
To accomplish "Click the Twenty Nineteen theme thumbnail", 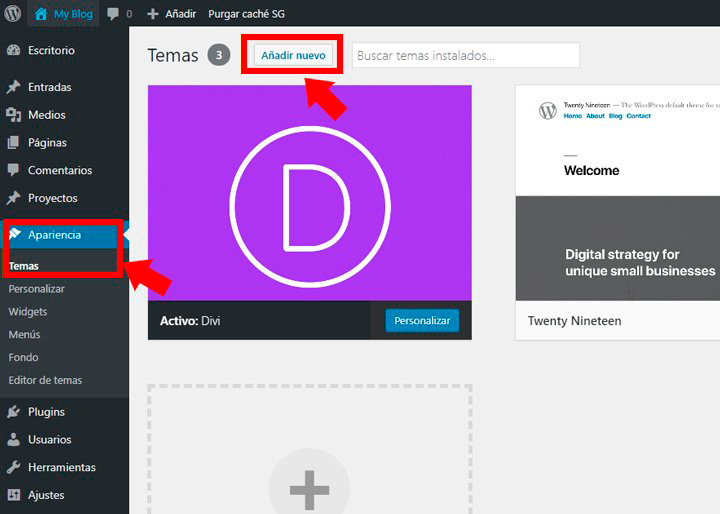I will (x=618, y=193).
